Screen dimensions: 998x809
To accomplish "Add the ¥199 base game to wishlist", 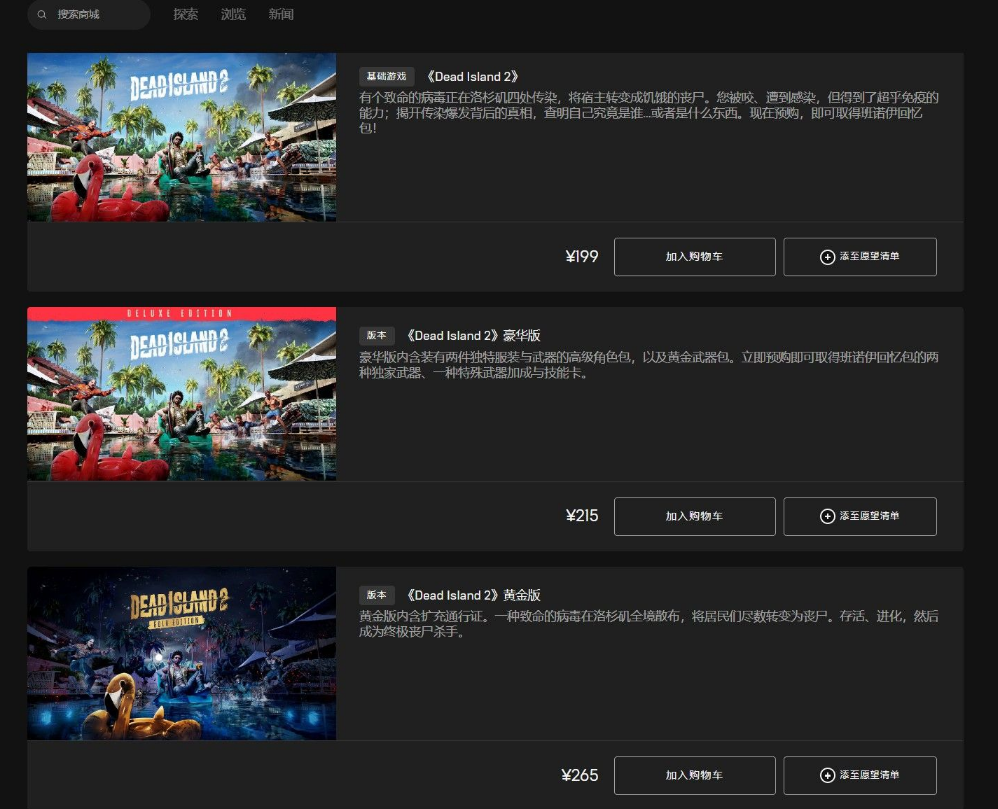I will click(860, 257).
